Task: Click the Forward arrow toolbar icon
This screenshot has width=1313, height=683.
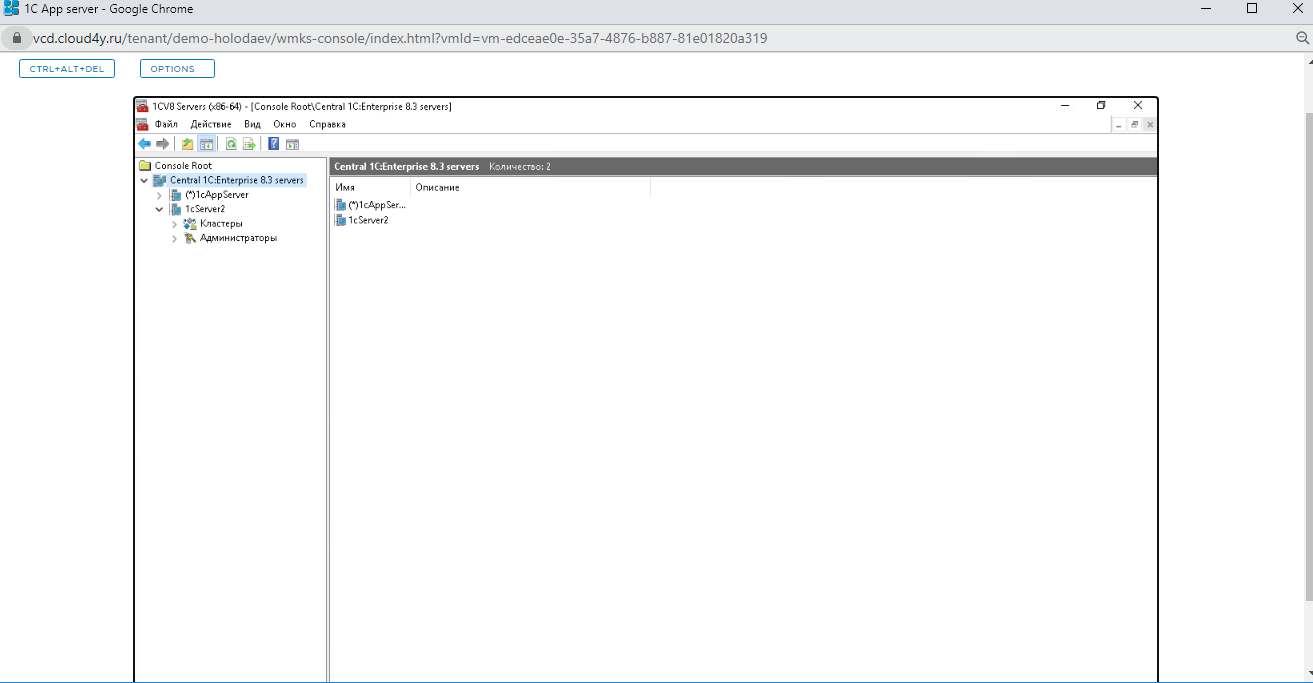Action: tap(162, 144)
